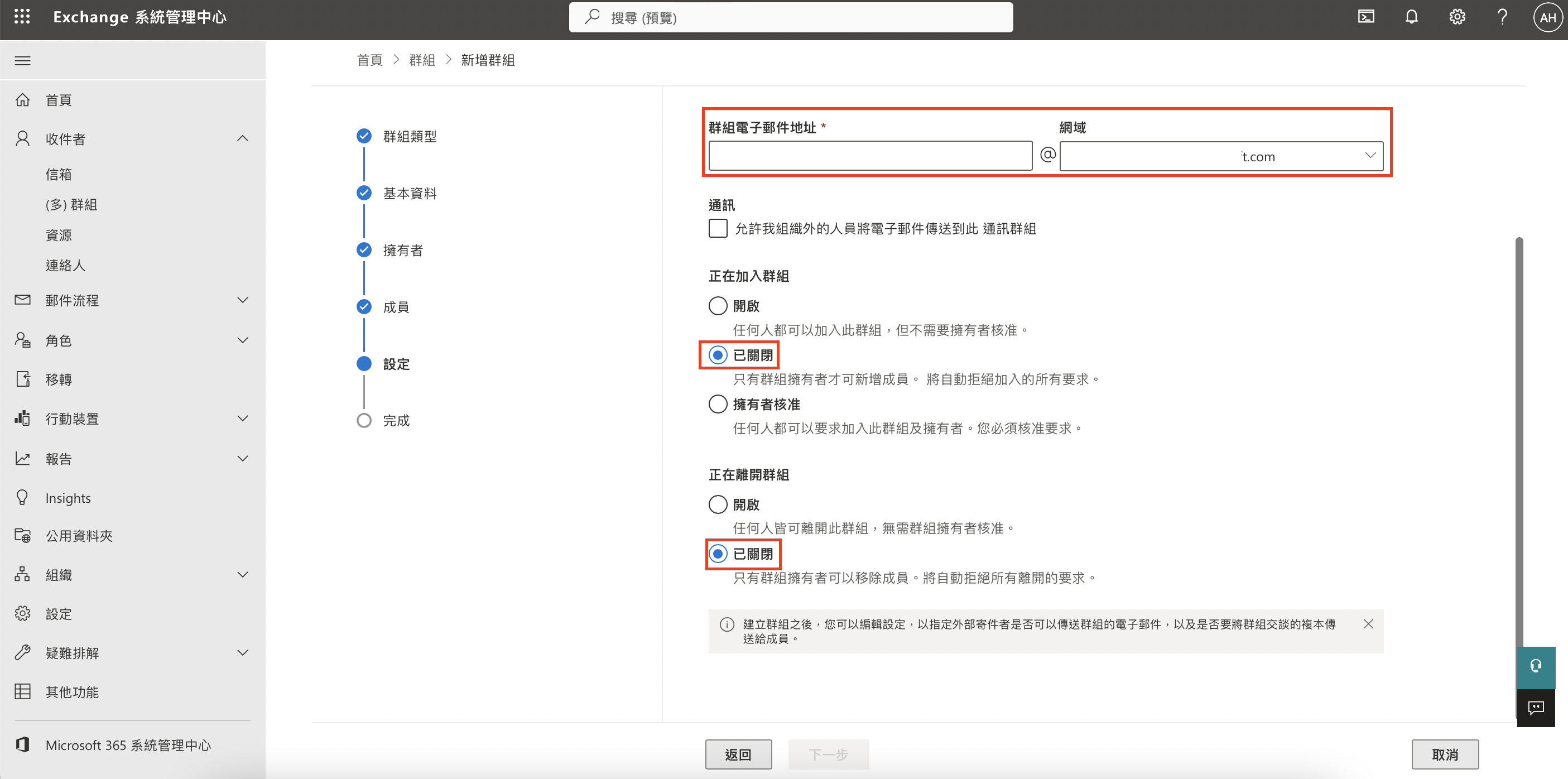
Task: Select 開啟 under 正在加入群組
Action: point(718,305)
